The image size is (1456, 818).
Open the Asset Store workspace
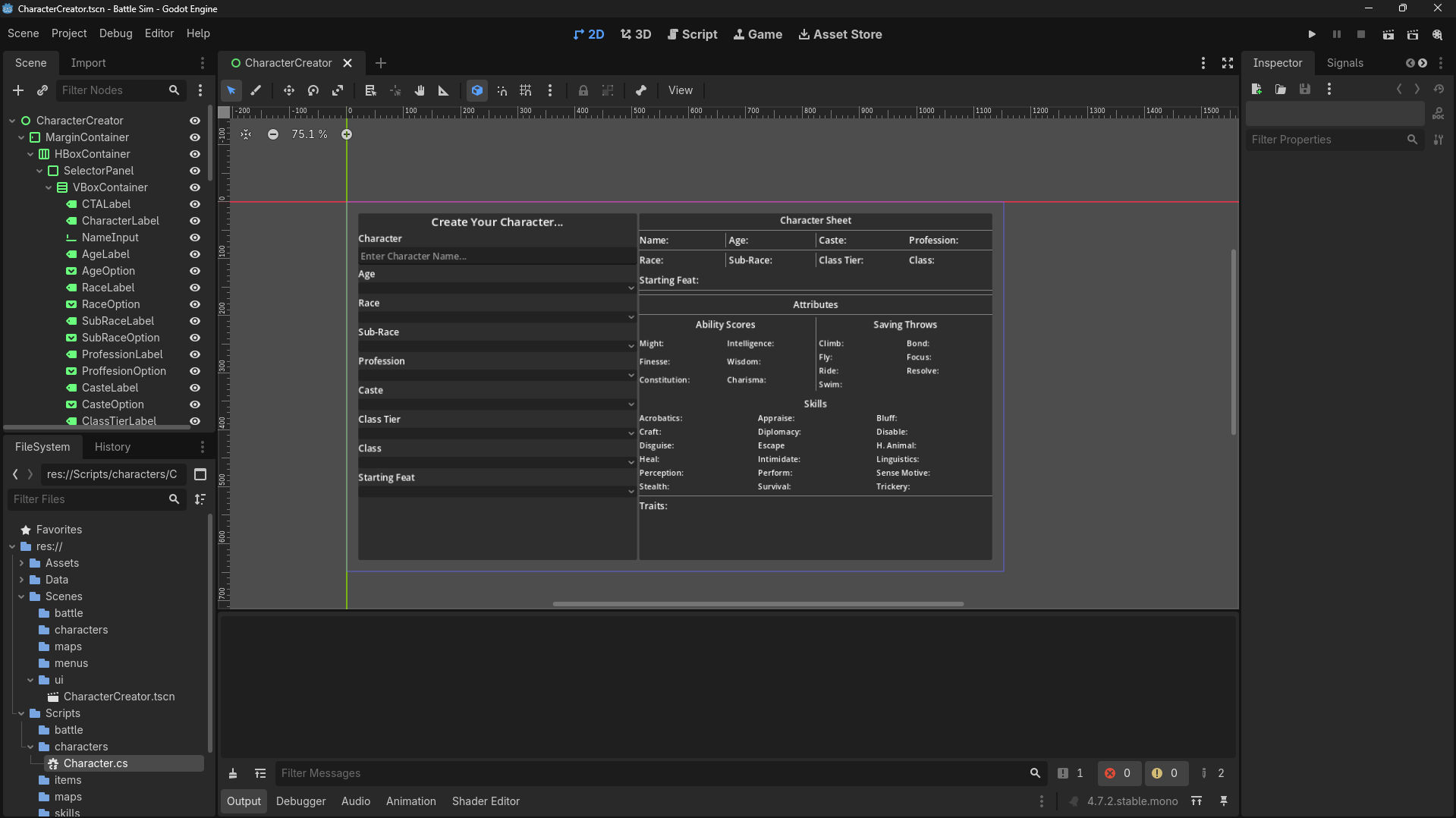click(x=840, y=34)
